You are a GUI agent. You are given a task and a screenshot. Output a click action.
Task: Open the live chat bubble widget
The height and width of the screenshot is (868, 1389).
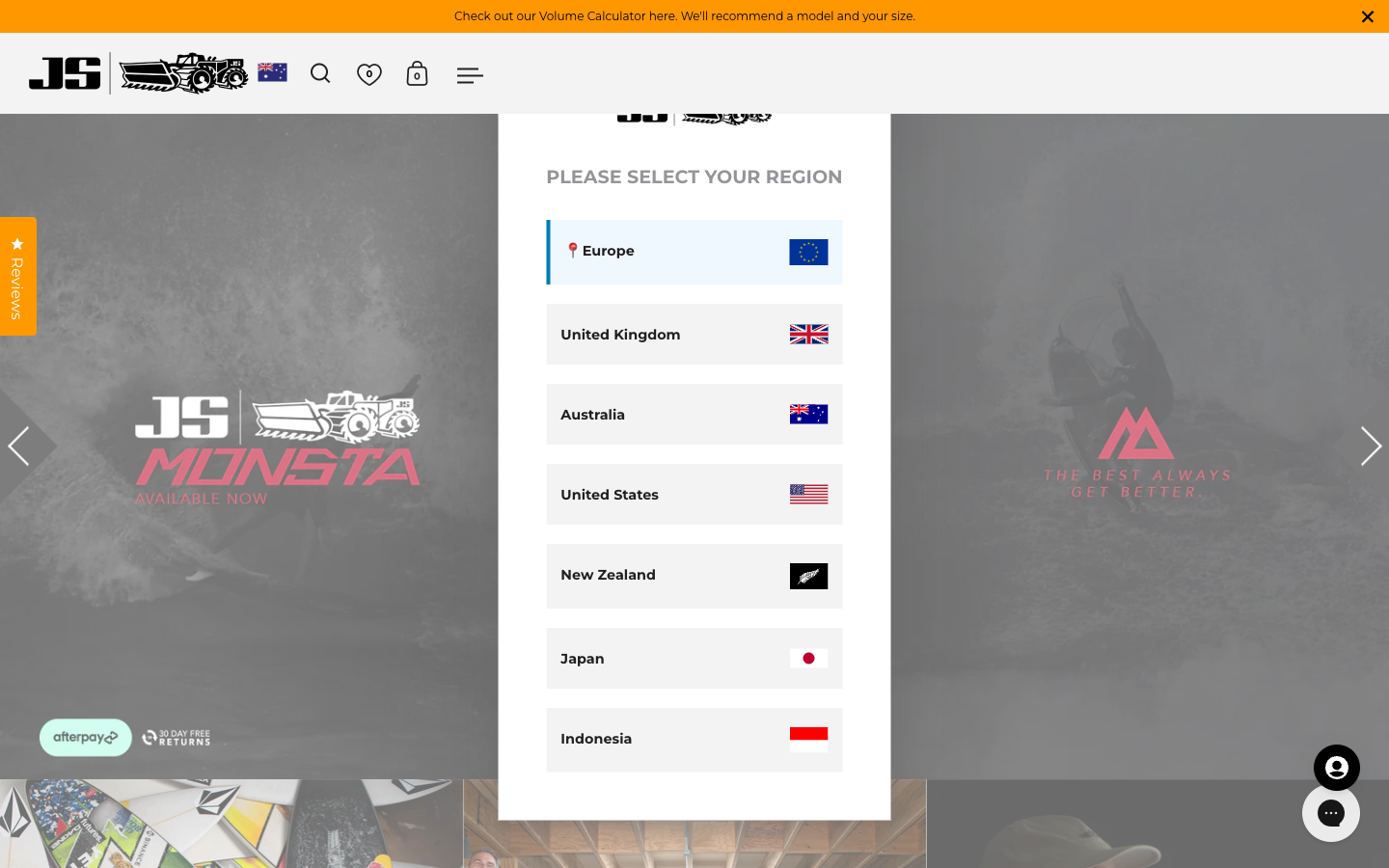coord(1330,813)
